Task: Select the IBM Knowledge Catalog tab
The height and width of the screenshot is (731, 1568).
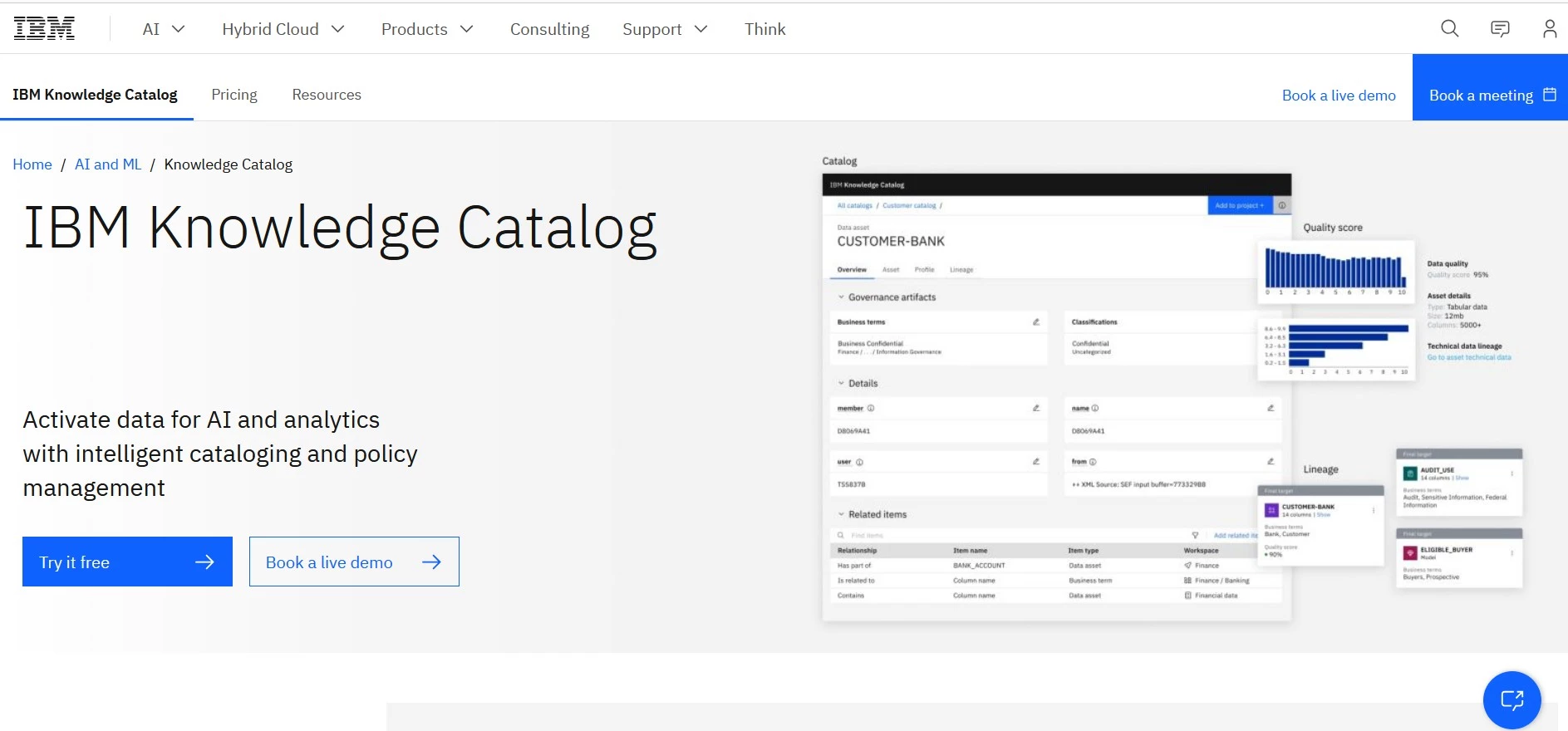Action: 96,95
